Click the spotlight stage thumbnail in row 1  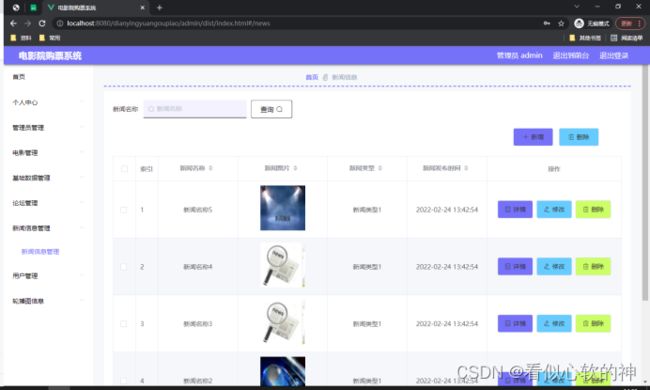point(283,208)
